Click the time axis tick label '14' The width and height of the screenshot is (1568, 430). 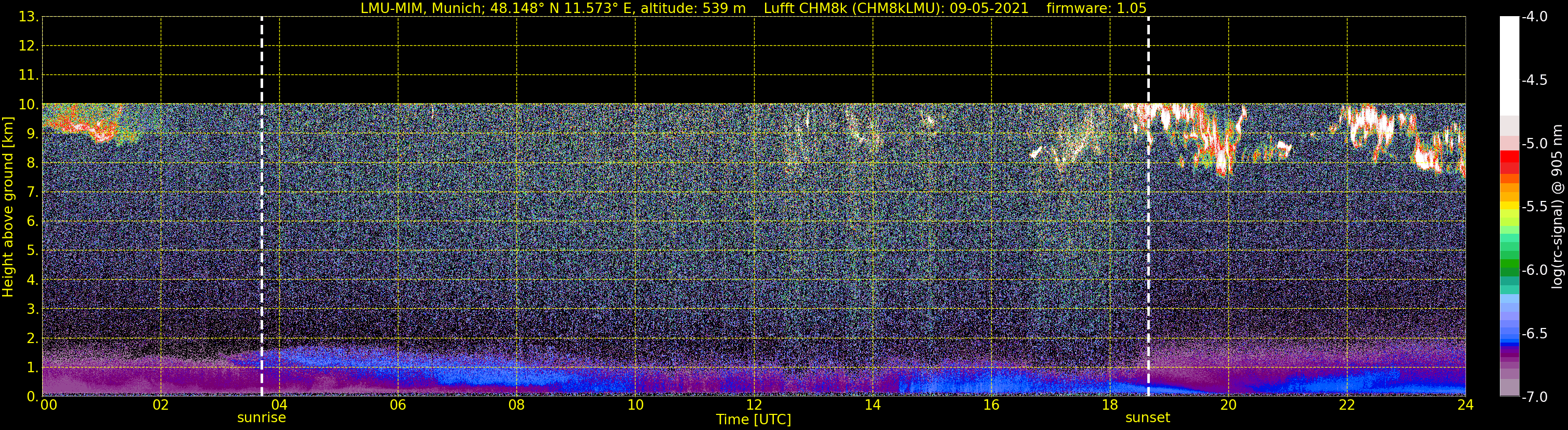pos(873,405)
